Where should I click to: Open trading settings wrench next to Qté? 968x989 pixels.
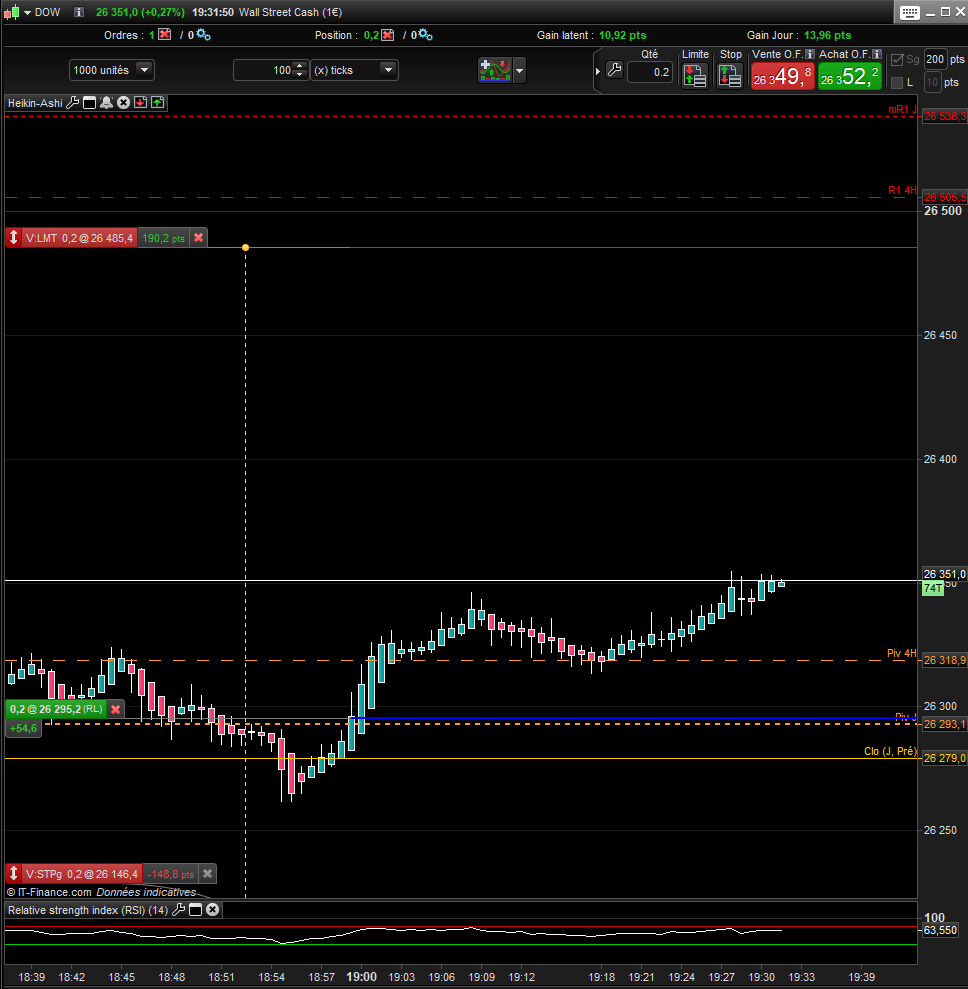614,69
